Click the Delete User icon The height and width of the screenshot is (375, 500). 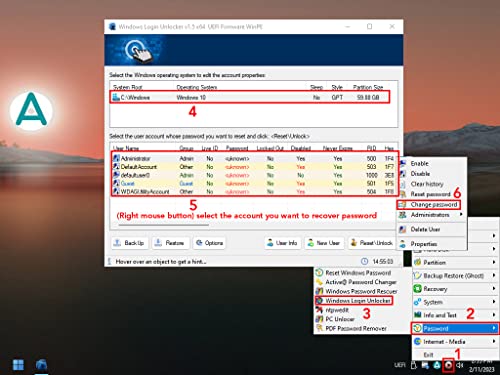click(x=403, y=229)
